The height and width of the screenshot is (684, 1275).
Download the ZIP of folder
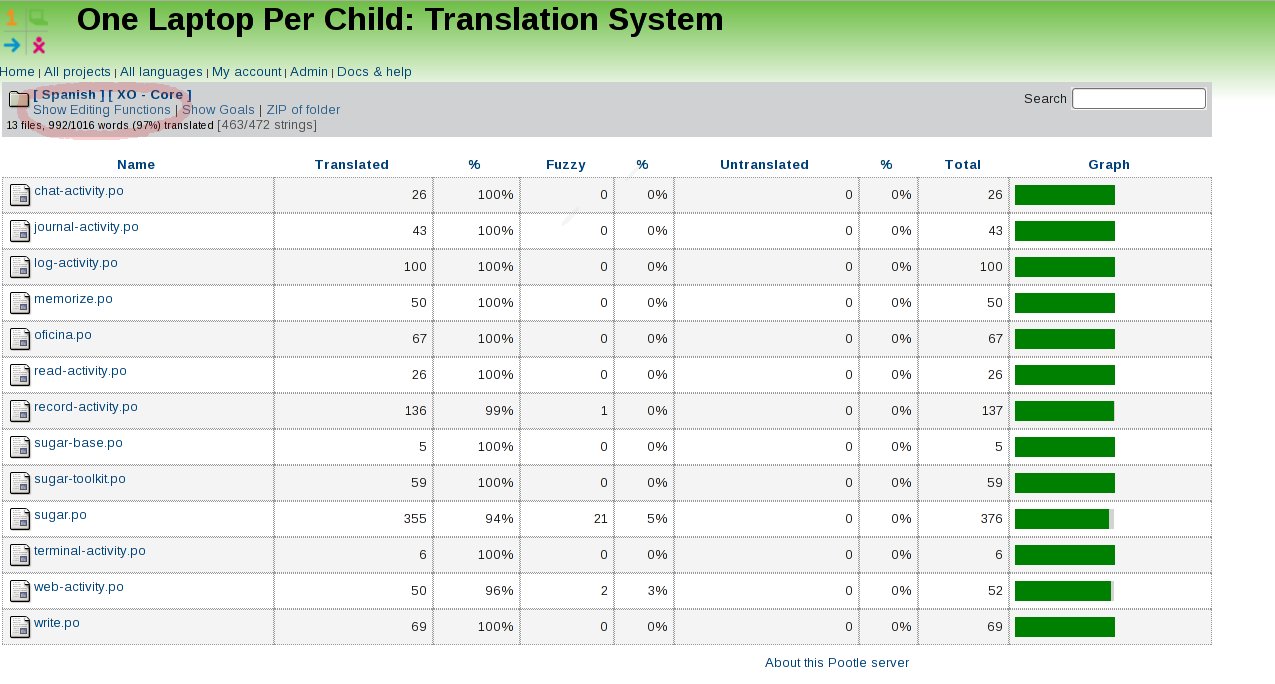303,110
